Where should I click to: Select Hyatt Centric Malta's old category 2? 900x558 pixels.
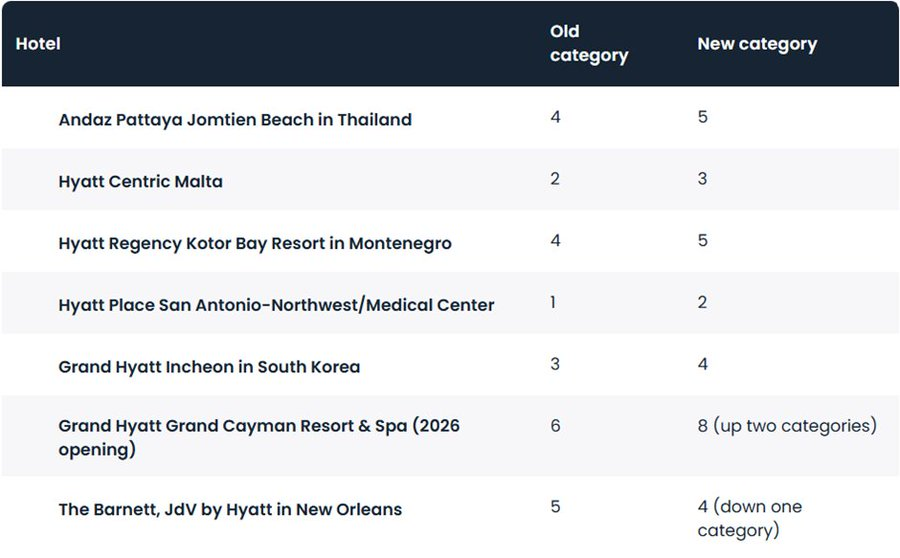(x=555, y=179)
